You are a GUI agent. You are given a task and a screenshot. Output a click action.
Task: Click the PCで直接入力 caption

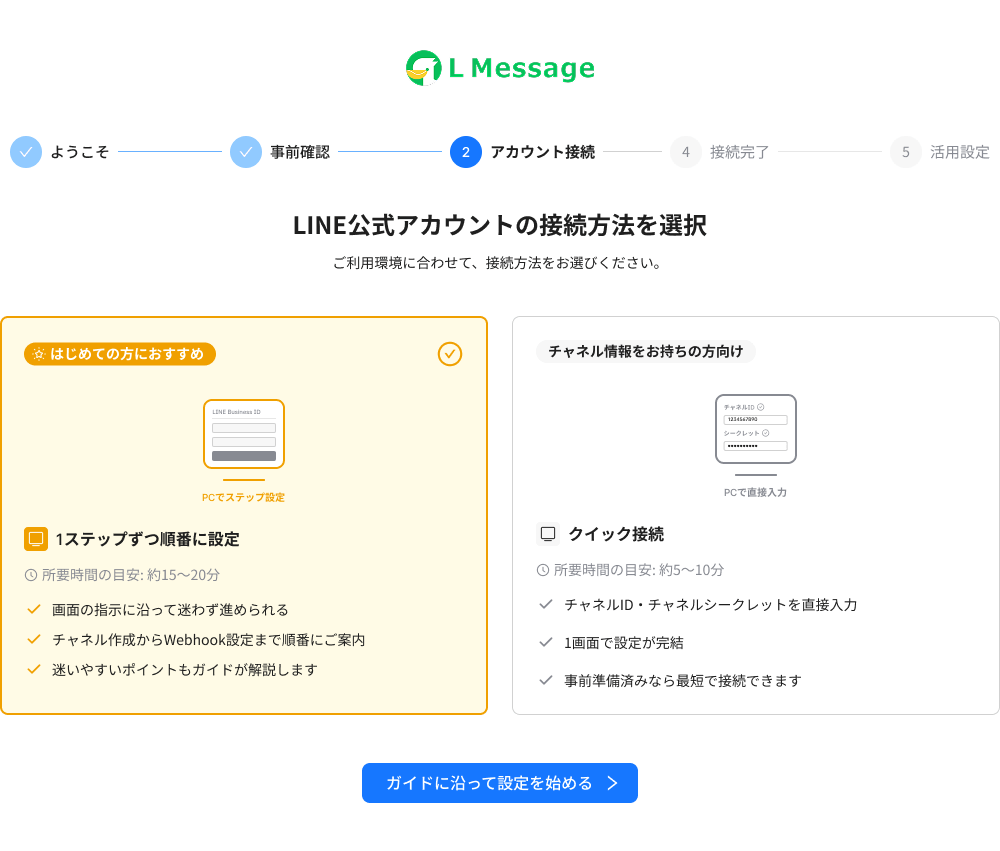[x=756, y=492]
